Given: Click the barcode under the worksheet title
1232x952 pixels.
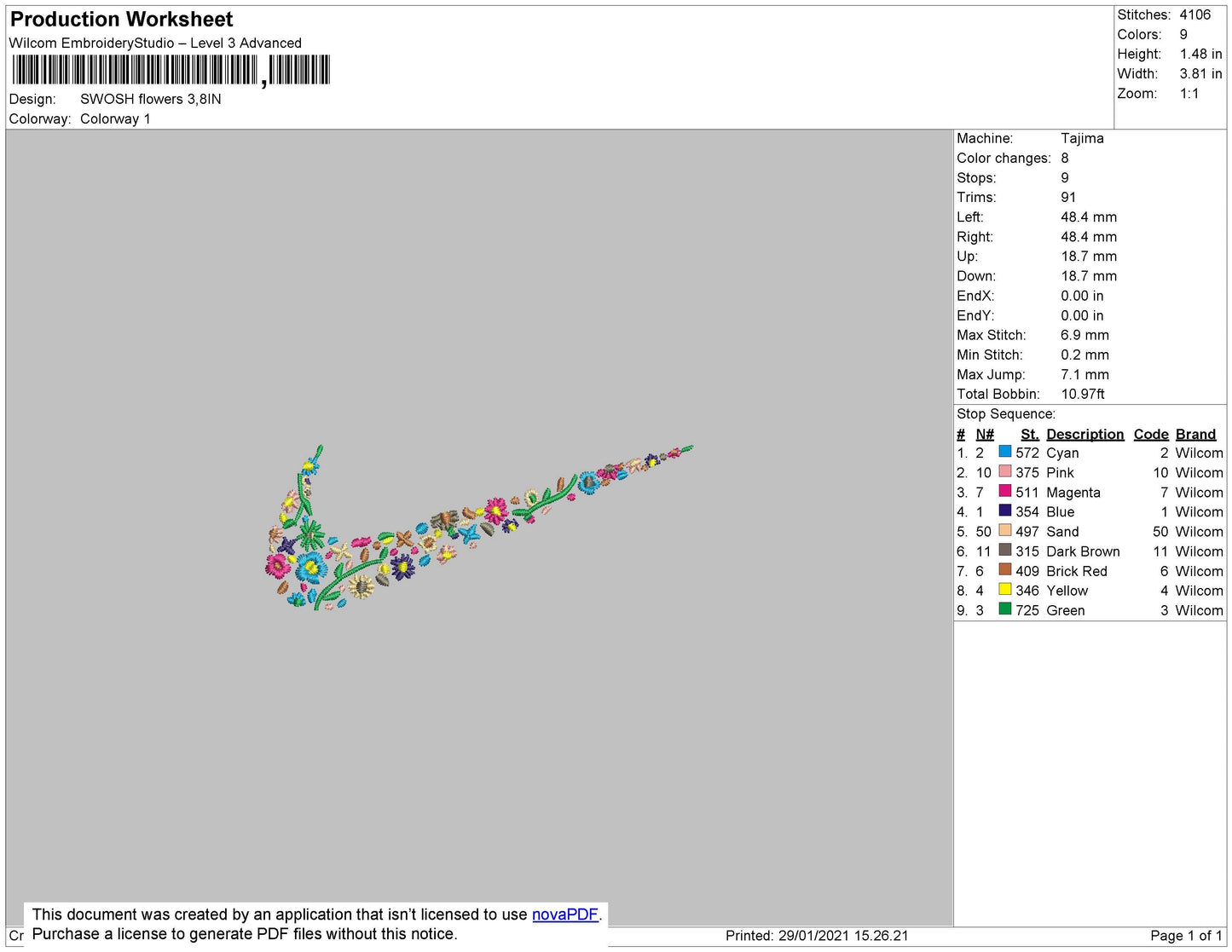Looking at the screenshot, I should point(171,70).
